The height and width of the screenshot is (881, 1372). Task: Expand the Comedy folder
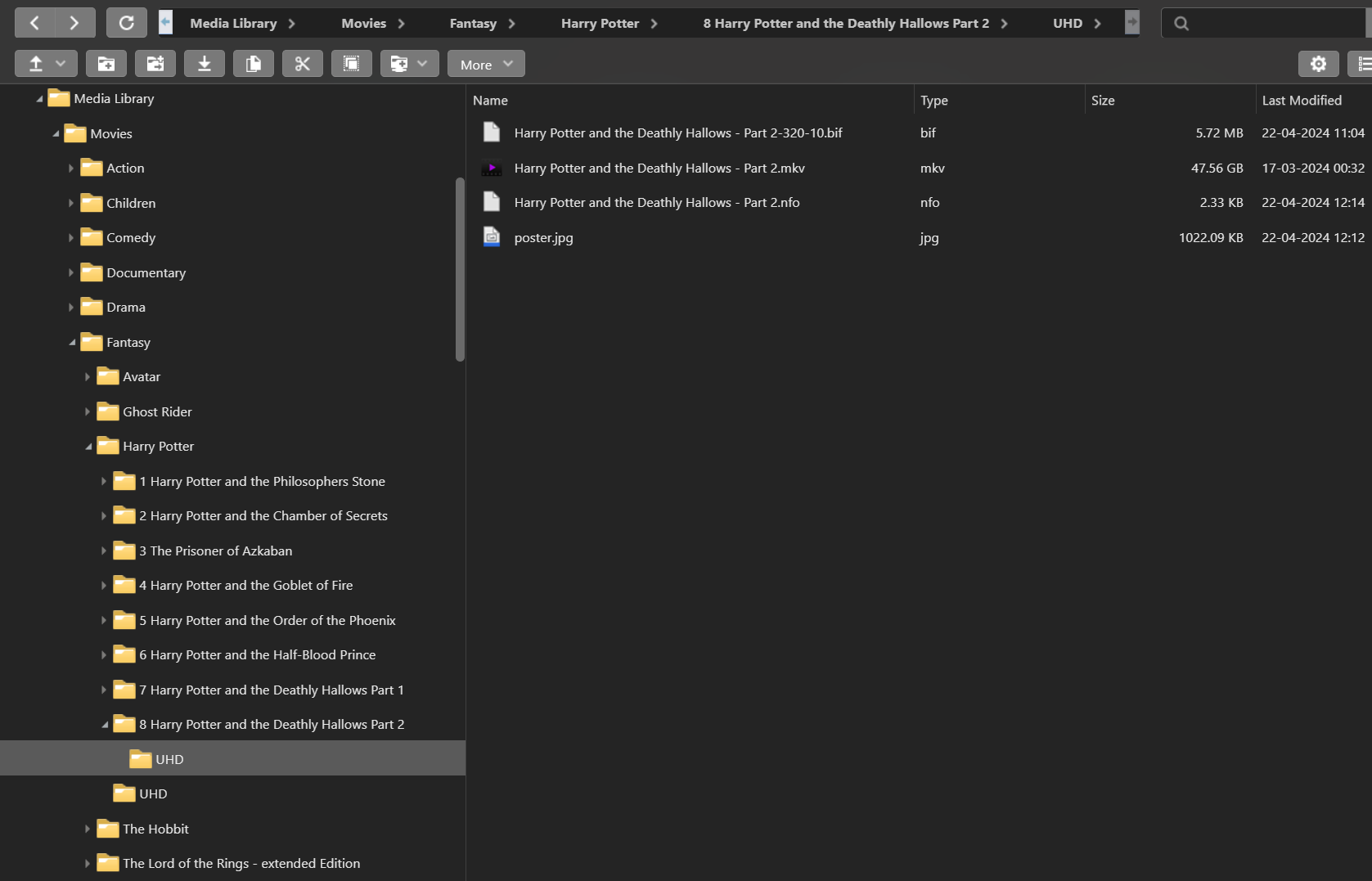(71, 237)
